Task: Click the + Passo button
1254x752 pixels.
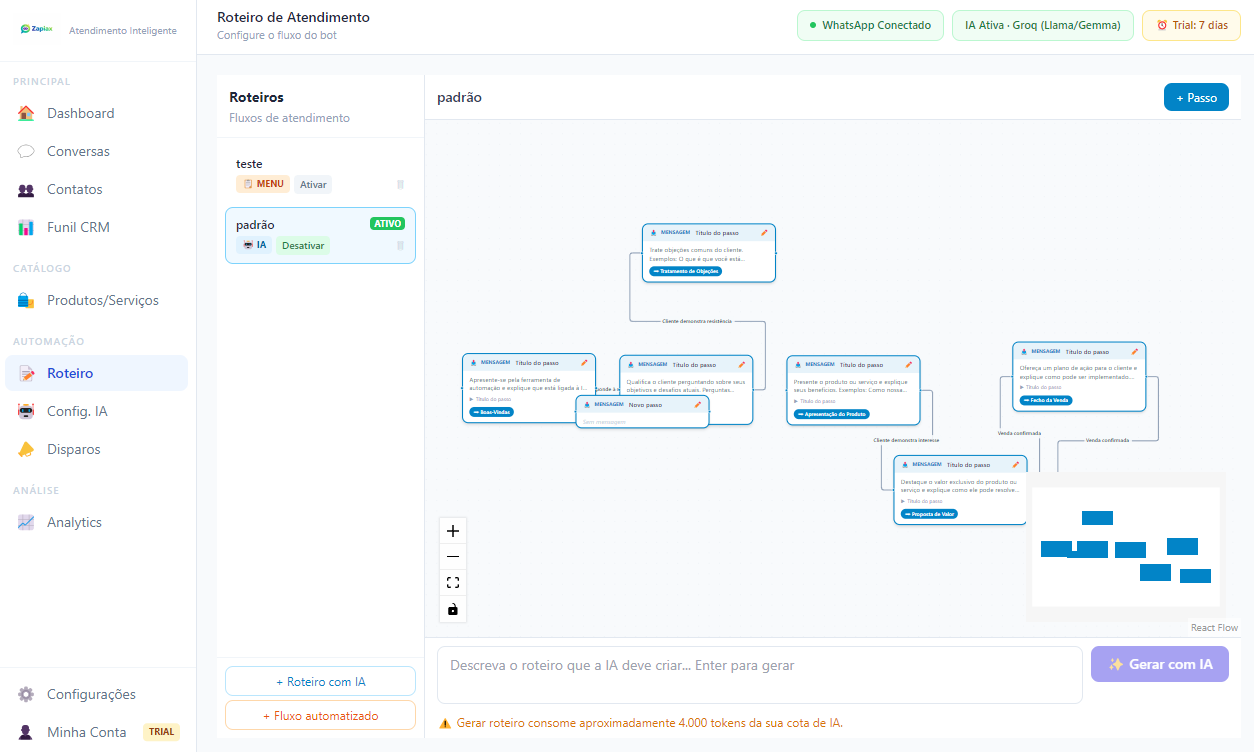Action: pyautogui.click(x=1196, y=98)
